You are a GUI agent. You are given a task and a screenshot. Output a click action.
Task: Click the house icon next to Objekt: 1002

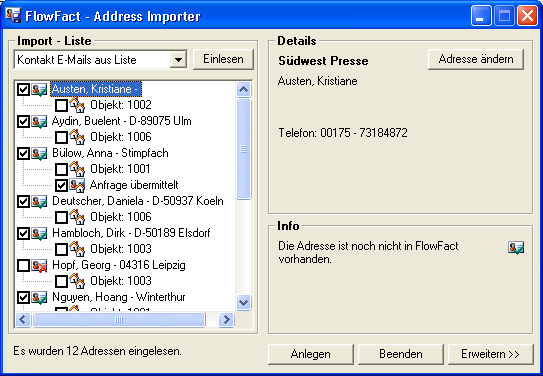click(x=77, y=105)
